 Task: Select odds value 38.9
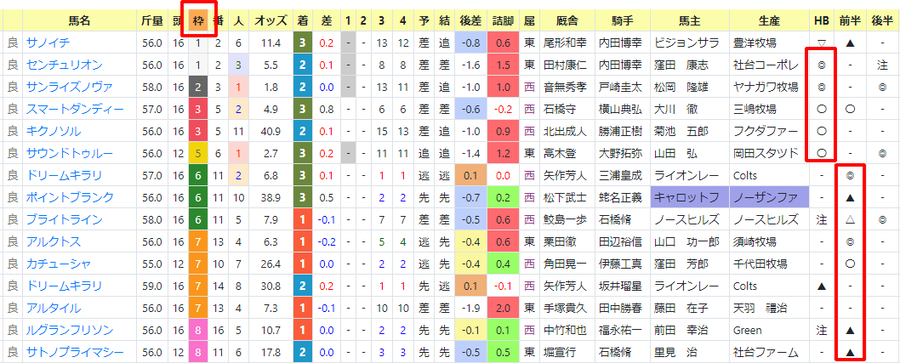(x=270, y=198)
